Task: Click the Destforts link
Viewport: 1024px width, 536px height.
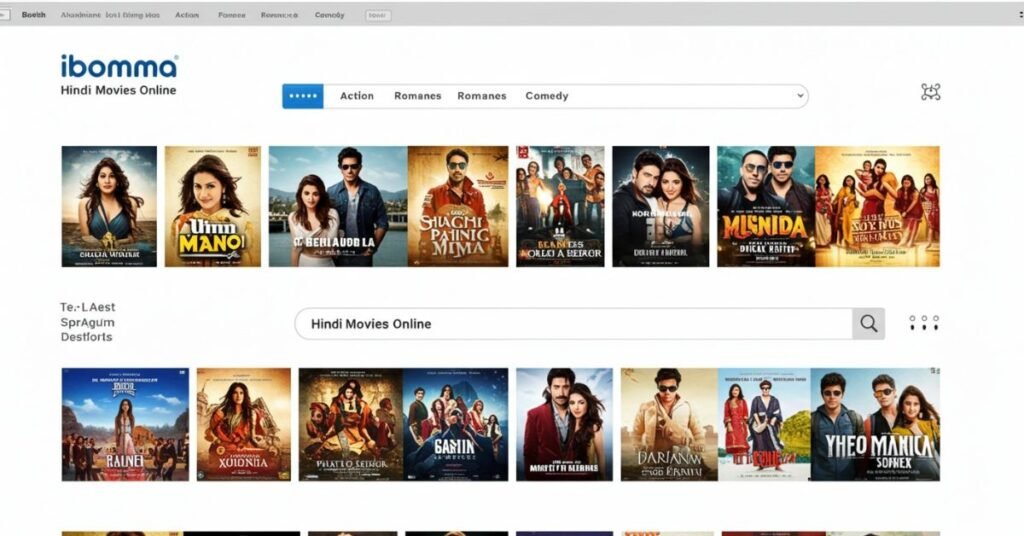Action: (86, 337)
